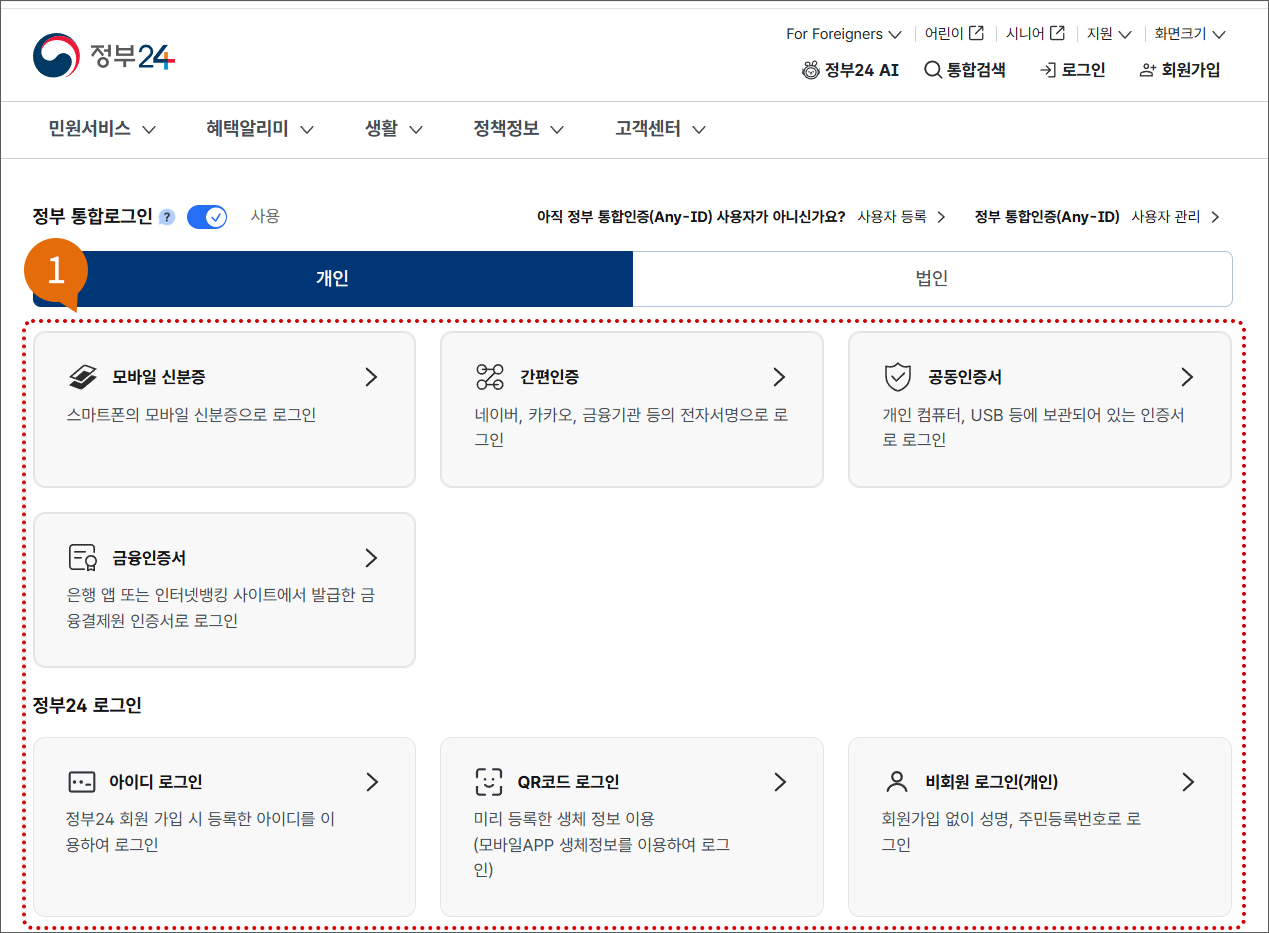Click the 정부24 로그인 section heading
This screenshot has width=1269, height=933.
[x=87, y=705]
